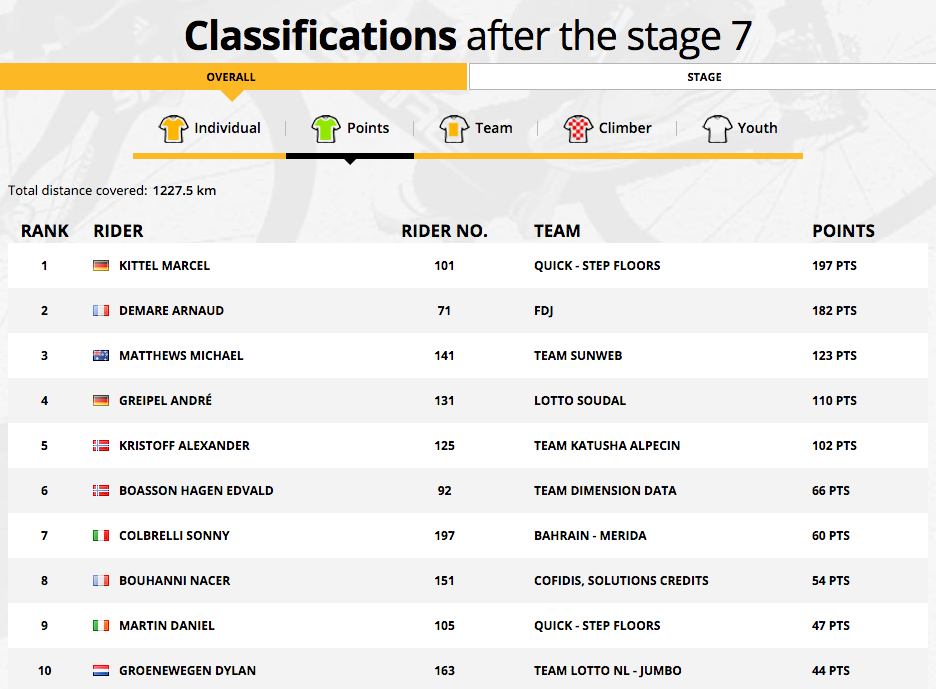The width and height of the screenshot is (936, 689).
Task: Click the polka-dot Climber jersey icon
Action: [578, 128]
